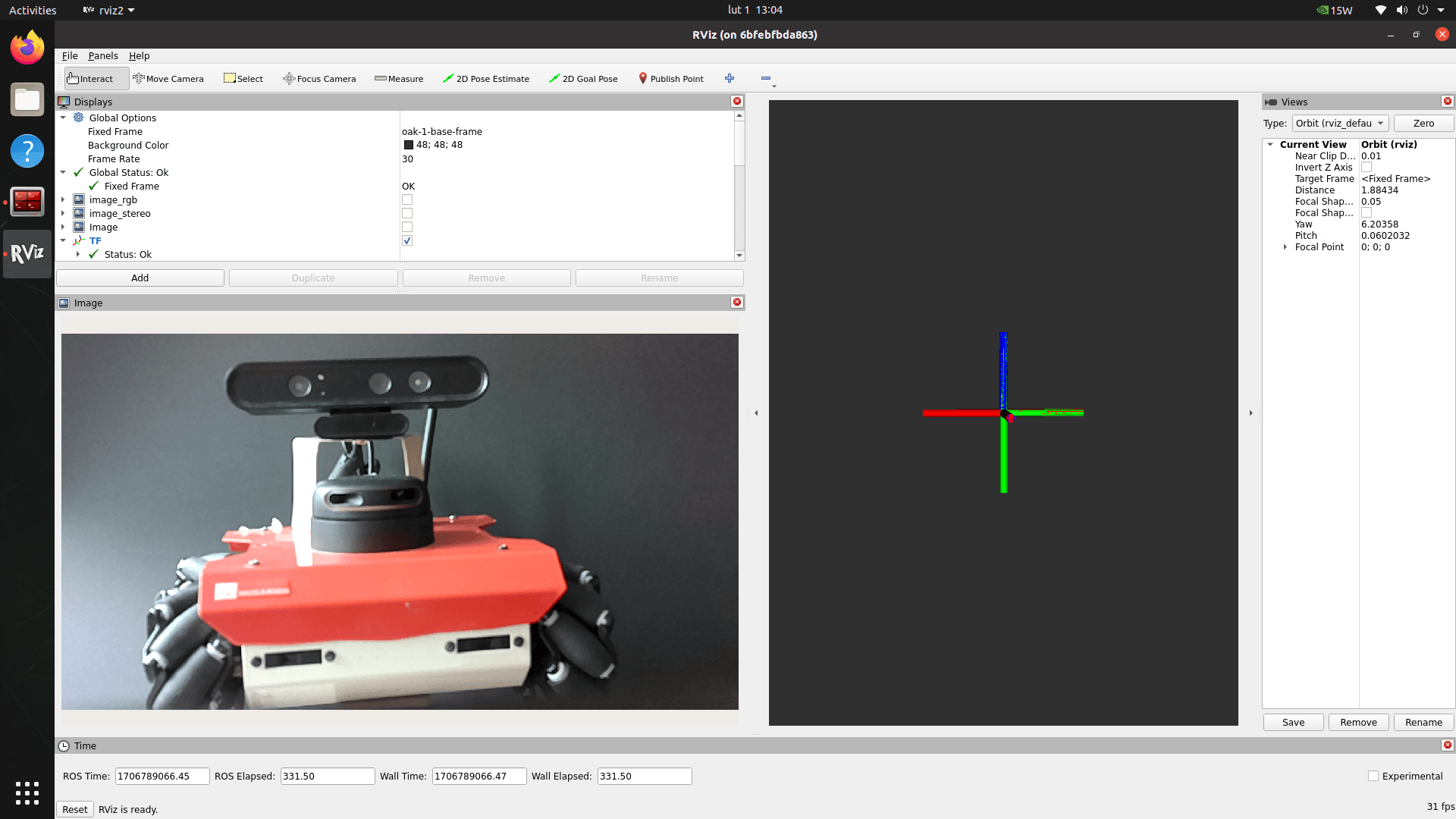
Task: Collapse Global Status tree
Action: 63,172
